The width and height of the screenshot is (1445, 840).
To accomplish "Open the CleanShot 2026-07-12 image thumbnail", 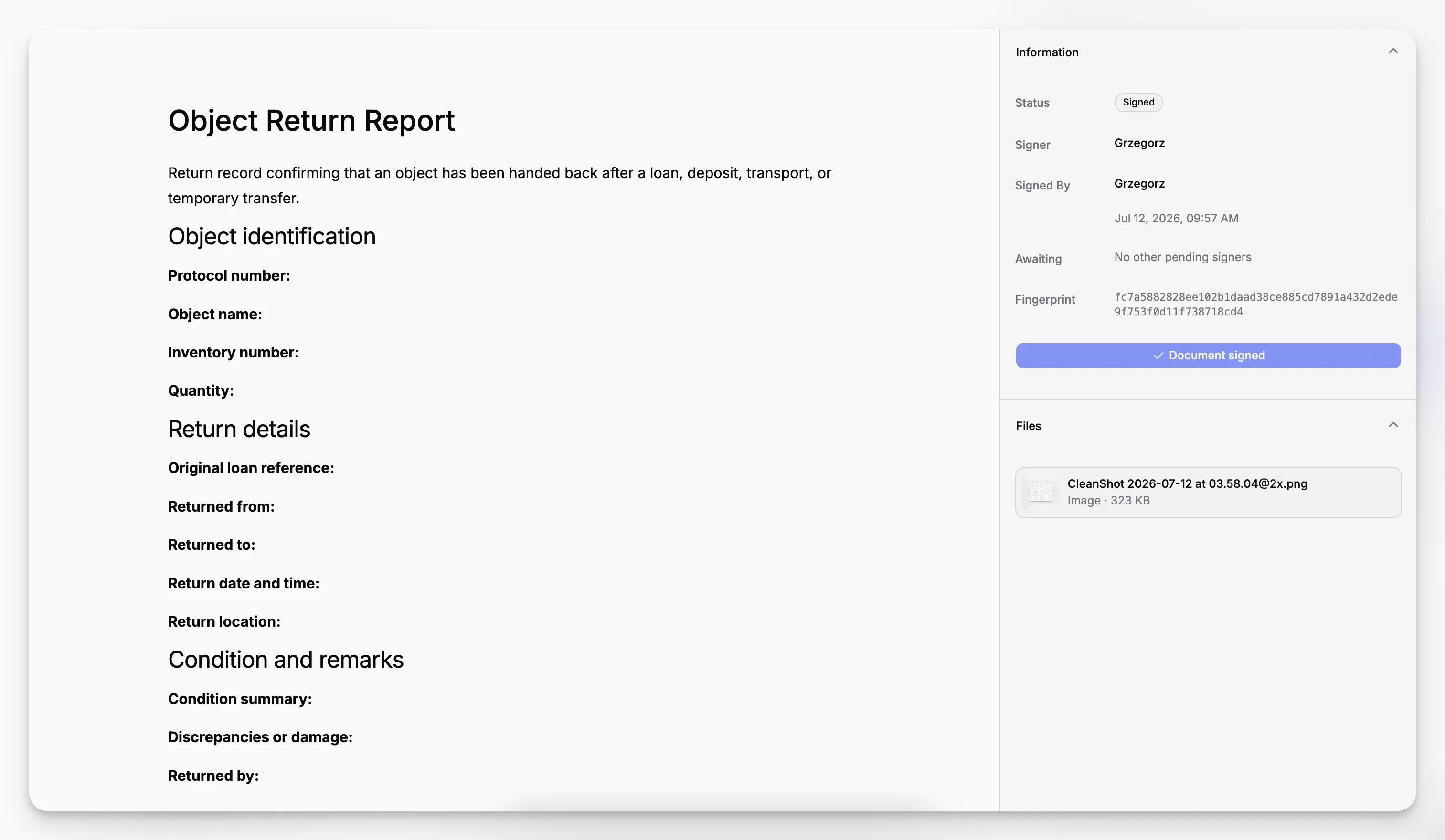I will [x=1041, y=492].
